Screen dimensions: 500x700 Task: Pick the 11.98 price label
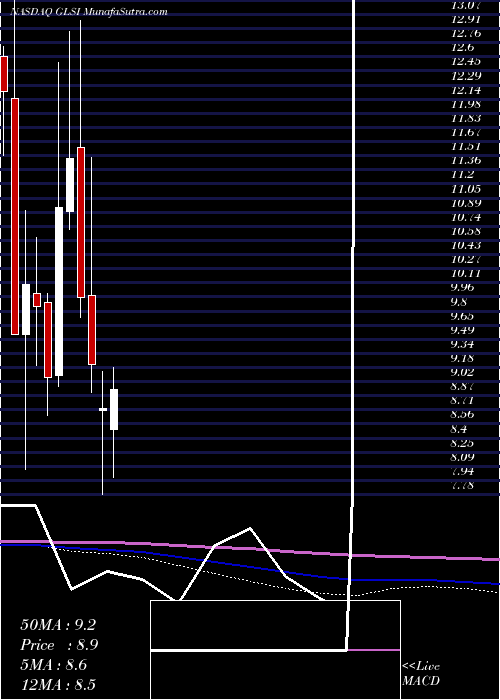[466, 104]
